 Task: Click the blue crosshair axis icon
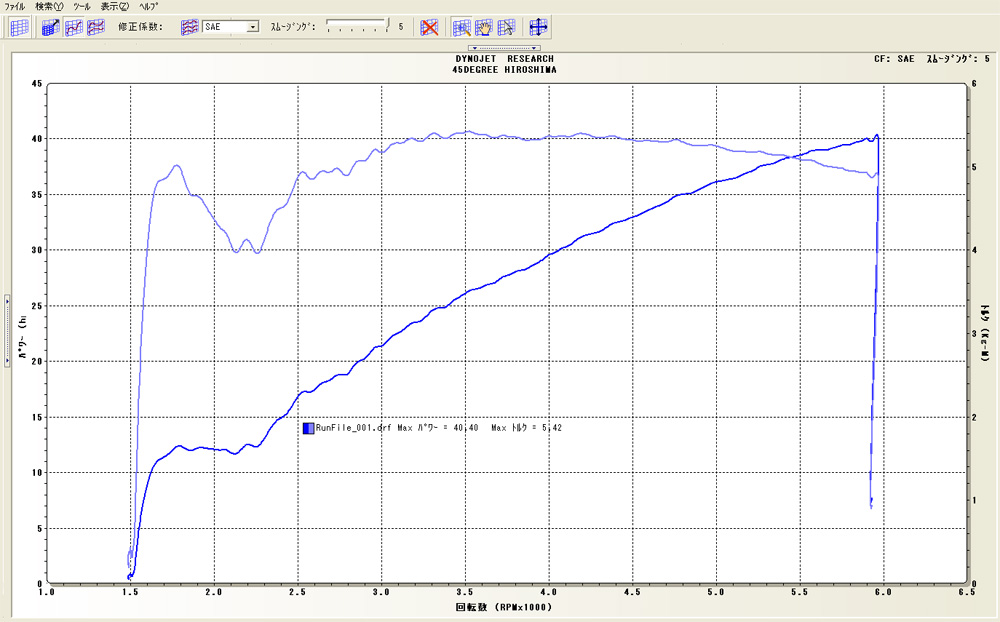538,27
